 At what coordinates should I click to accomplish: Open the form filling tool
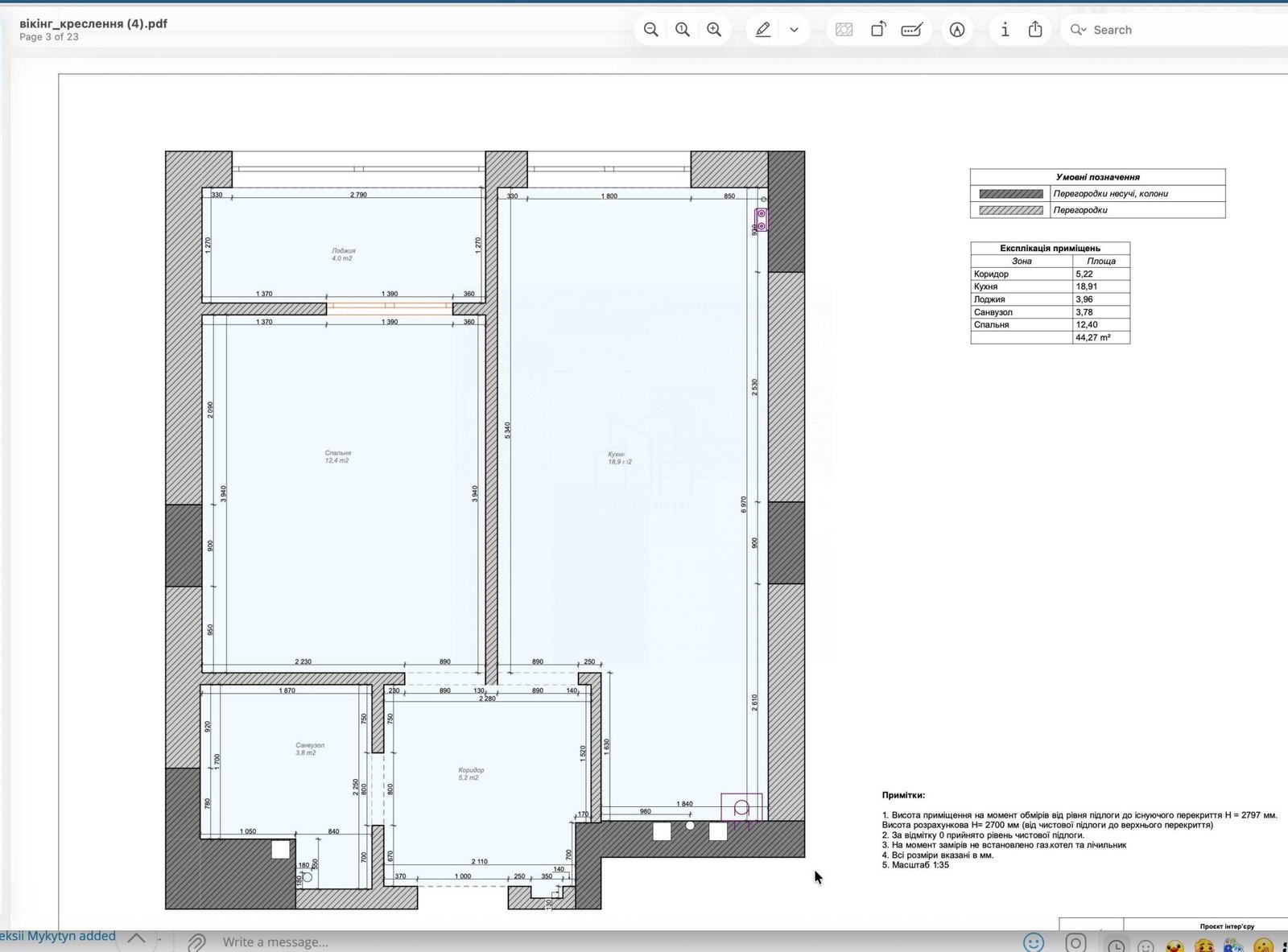click(x=912, y=30)
